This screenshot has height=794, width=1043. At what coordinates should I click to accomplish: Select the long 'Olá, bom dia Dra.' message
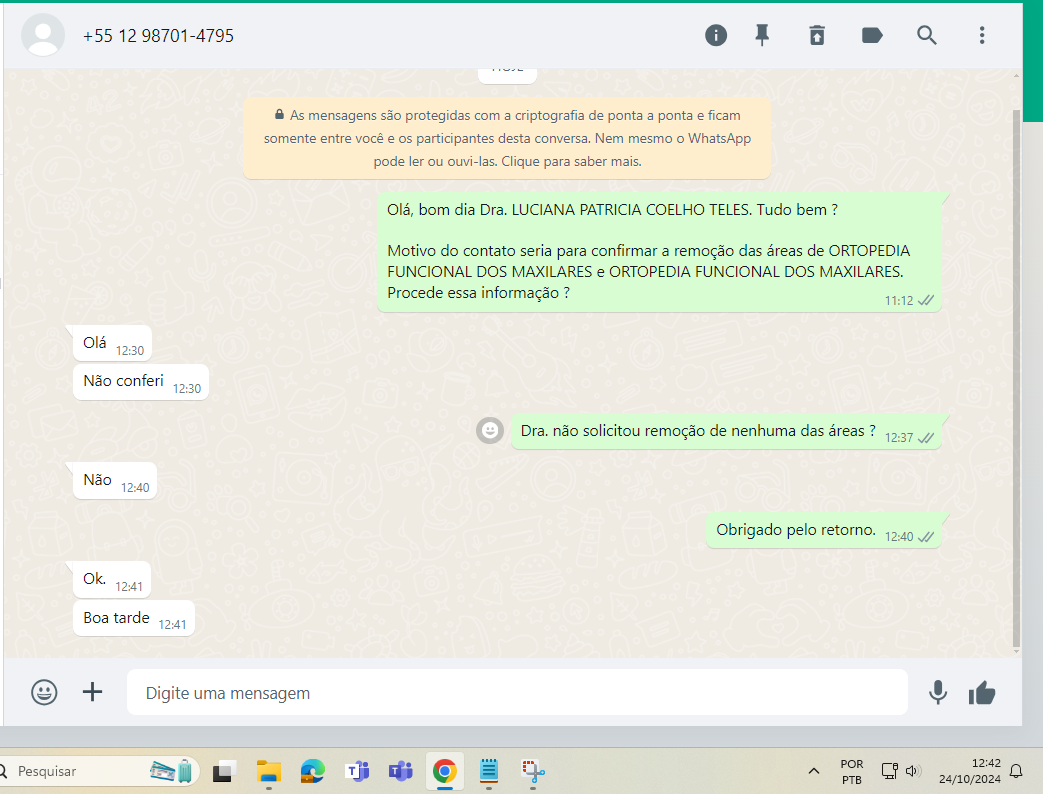click(659, 252)
